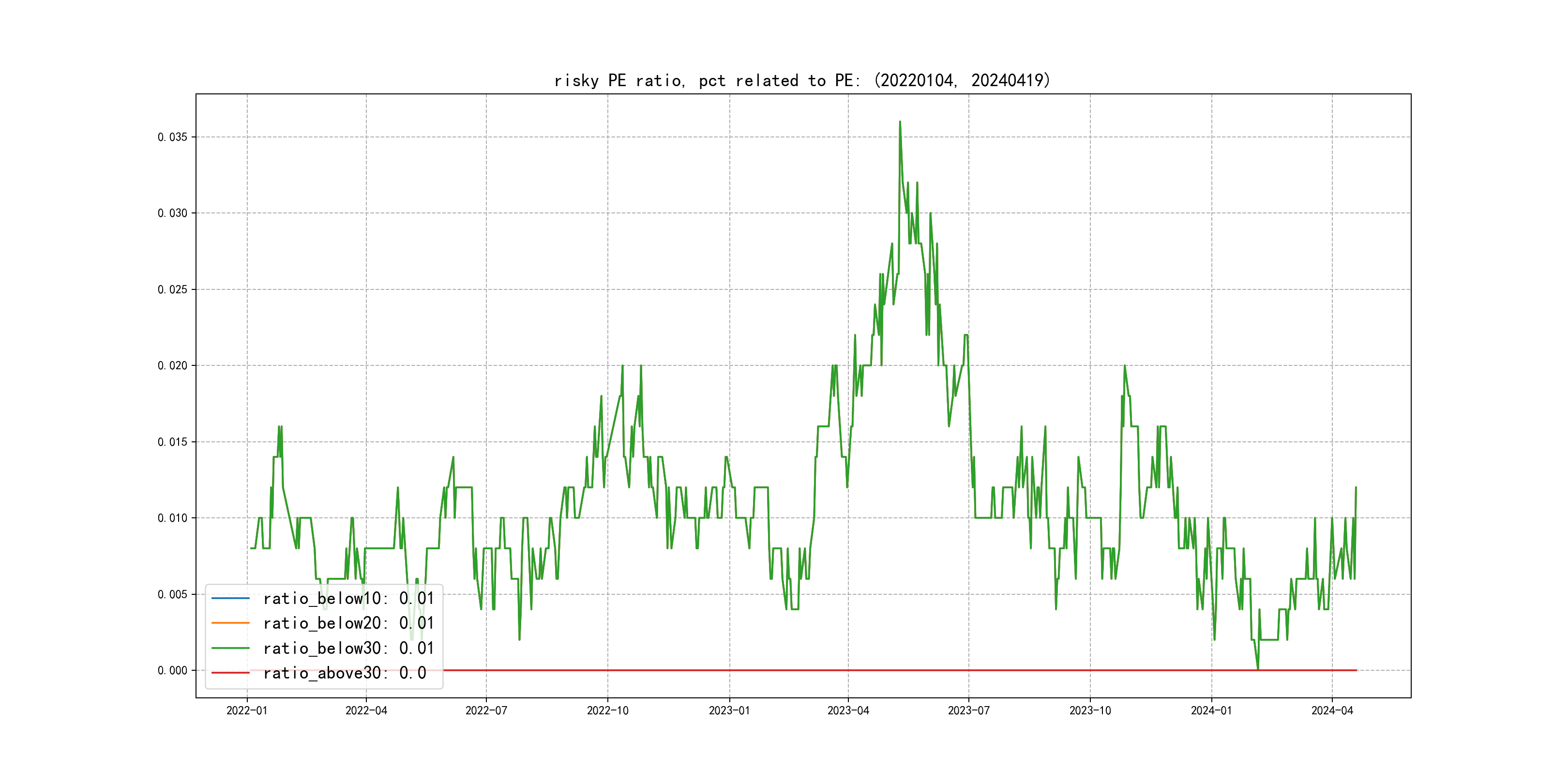The height and width of the screenshot is (784, 1568).
Task: Click the 2023-01 x-axis tick label
Action: [729, 711]
